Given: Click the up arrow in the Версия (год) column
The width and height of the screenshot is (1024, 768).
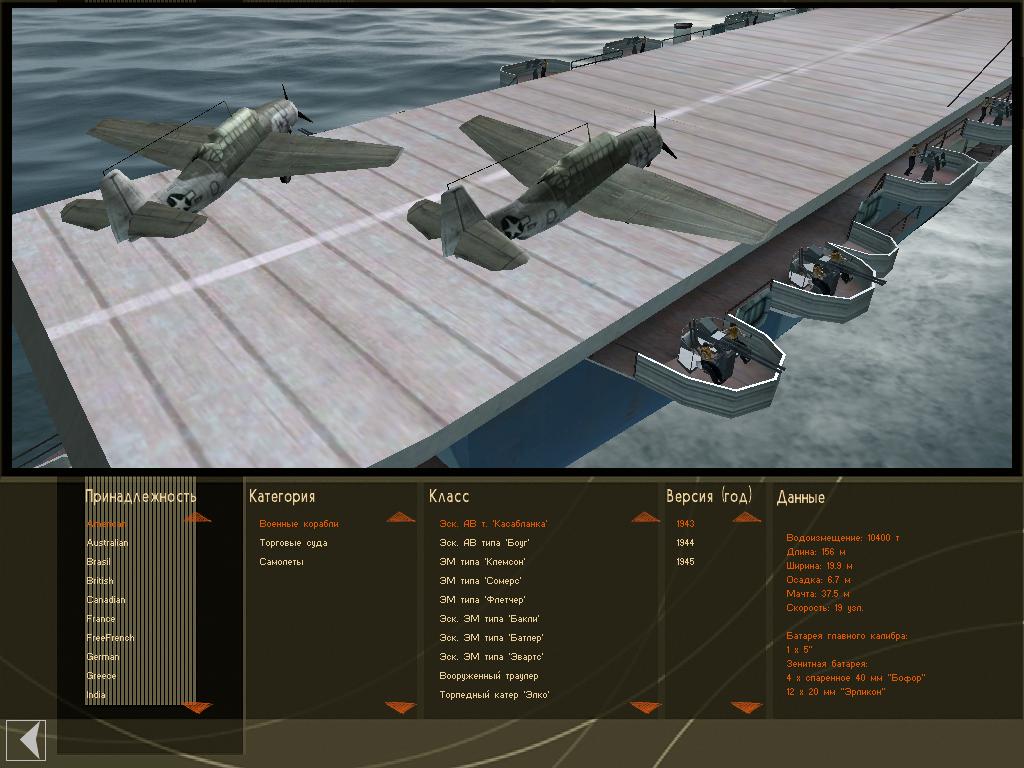Looking at the screenshot, I should click(x=746, y=518).
